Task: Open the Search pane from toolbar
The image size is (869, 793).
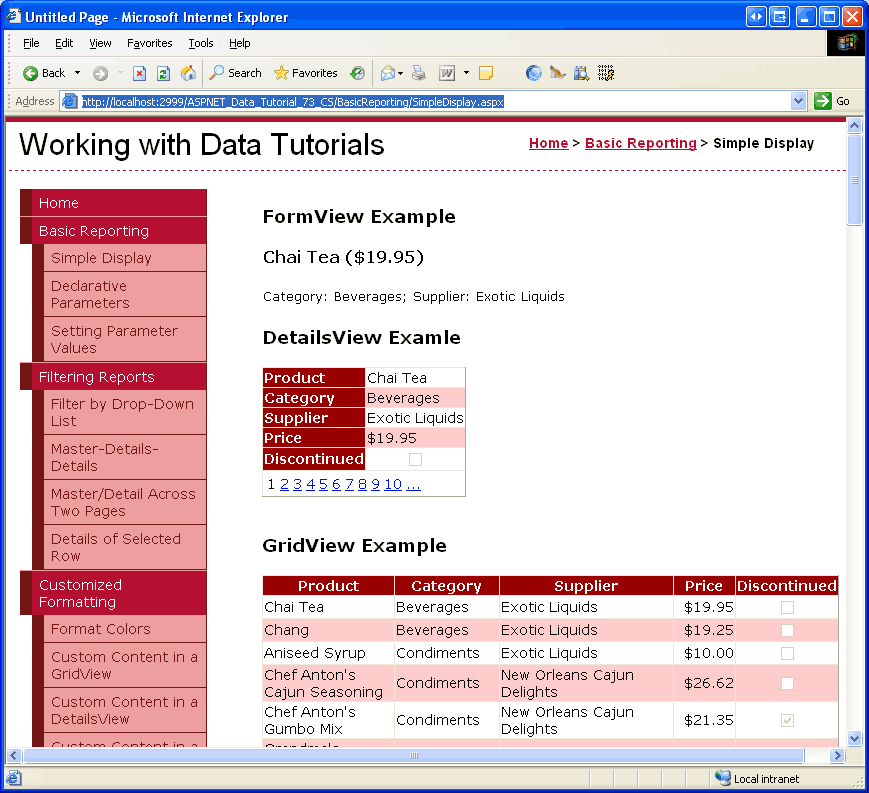Action: [235, 73]
